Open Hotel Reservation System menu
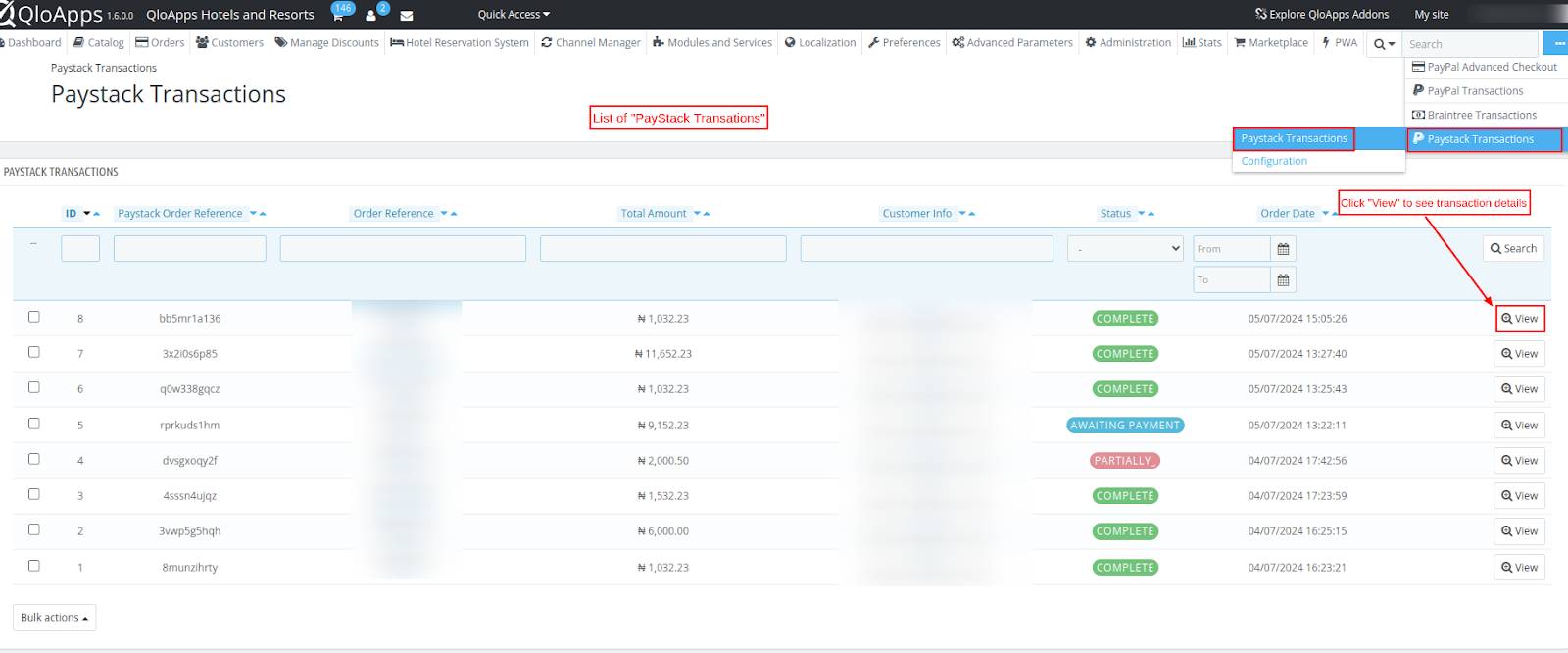The height and width of the screenshot is (653, 1568). pyautogui.click(x=460, y=43)
